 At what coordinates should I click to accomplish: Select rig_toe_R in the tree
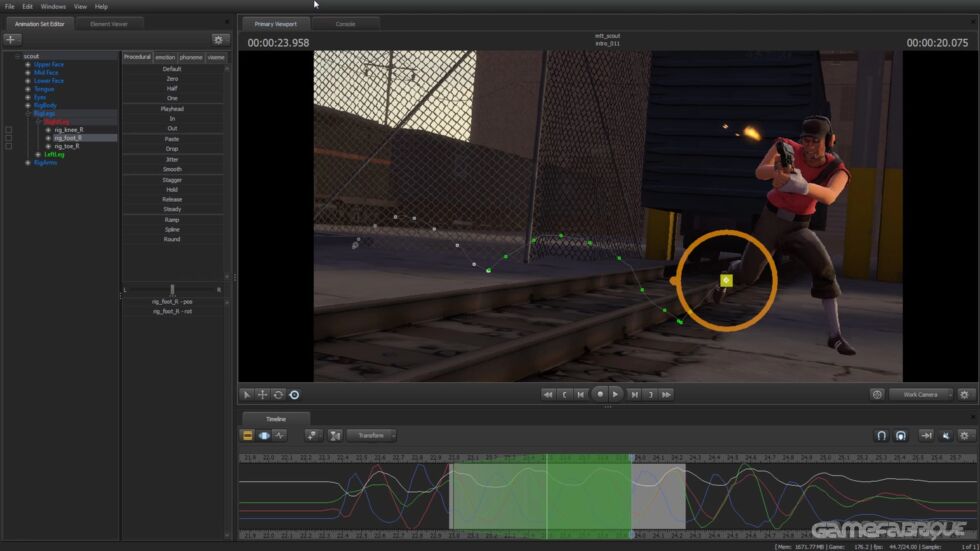click(x=67, y=146)
